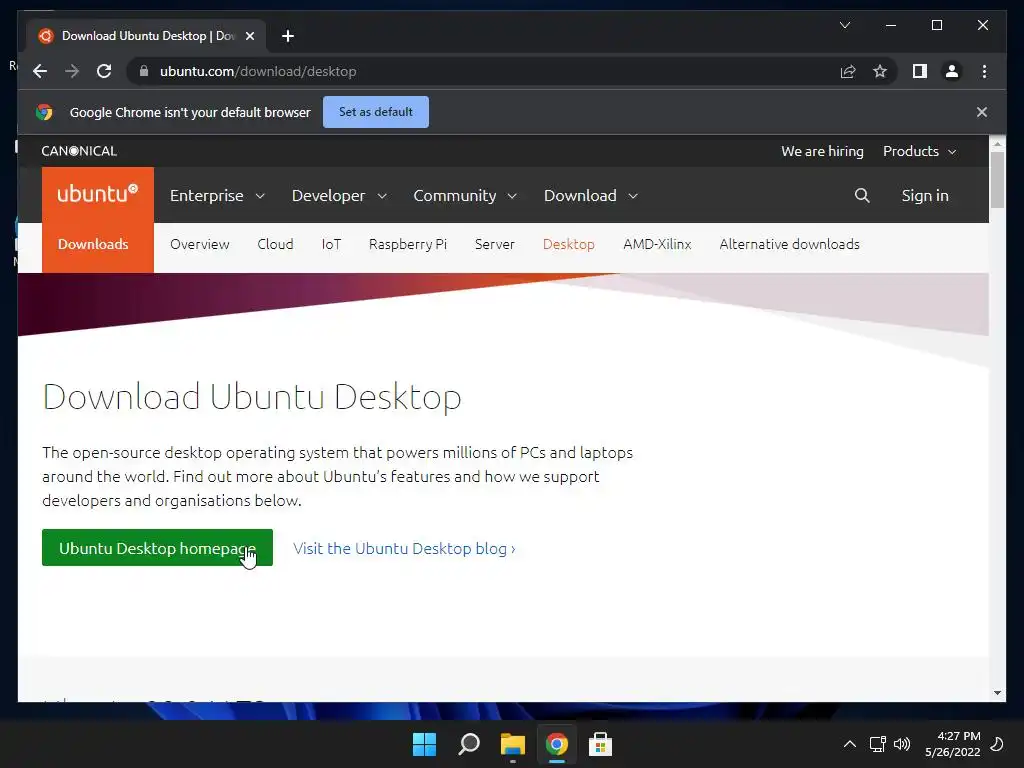The image size is (1024, 768).
Task: Click the scrollbar down arrow
Action: [997, 693]
